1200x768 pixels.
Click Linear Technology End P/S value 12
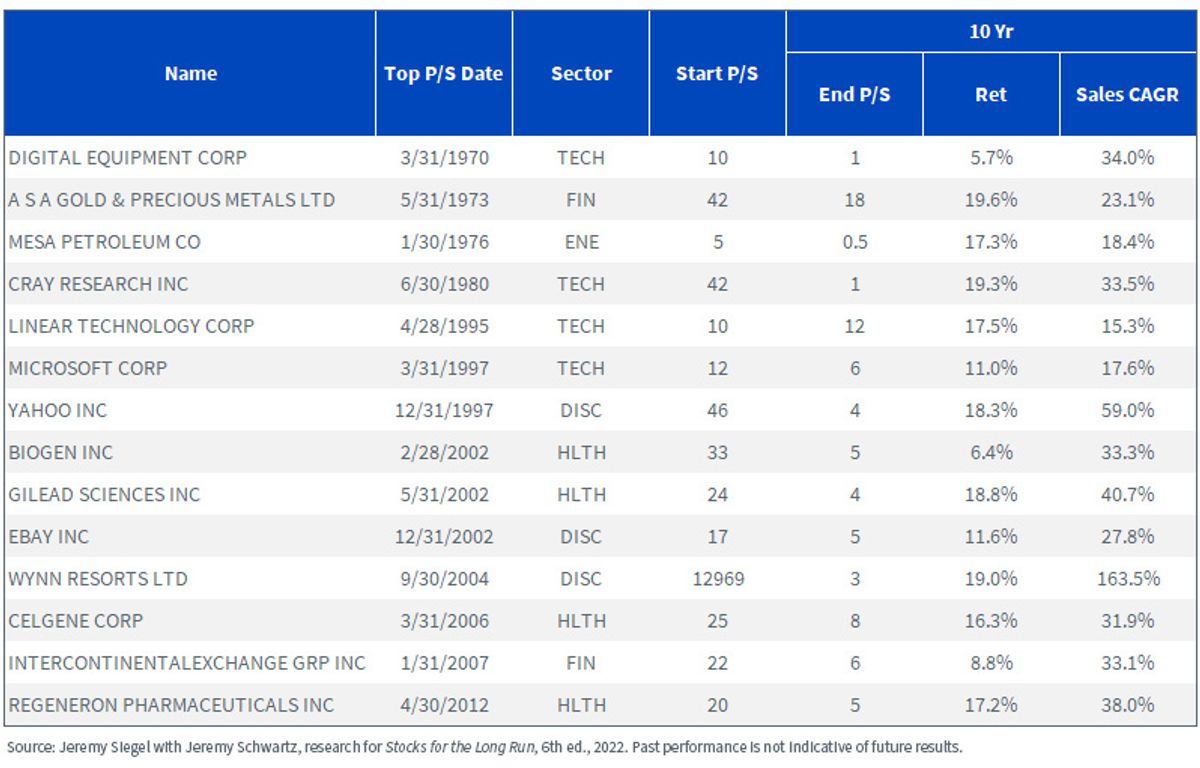[854, 326]
